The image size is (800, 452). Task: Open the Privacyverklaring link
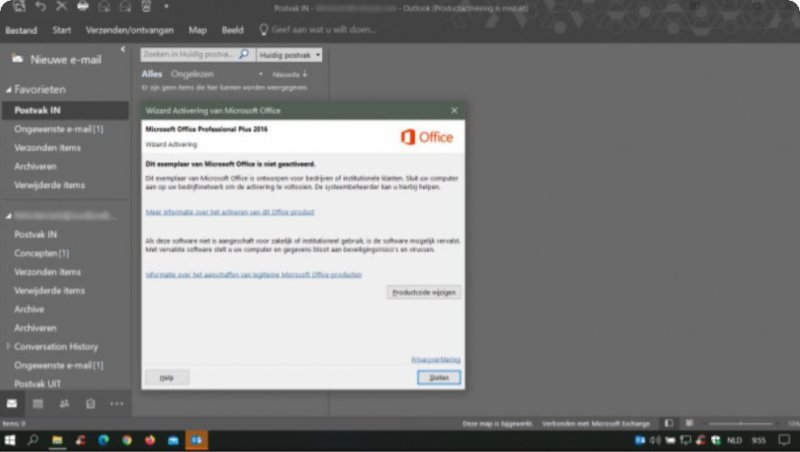pos(436,360)
